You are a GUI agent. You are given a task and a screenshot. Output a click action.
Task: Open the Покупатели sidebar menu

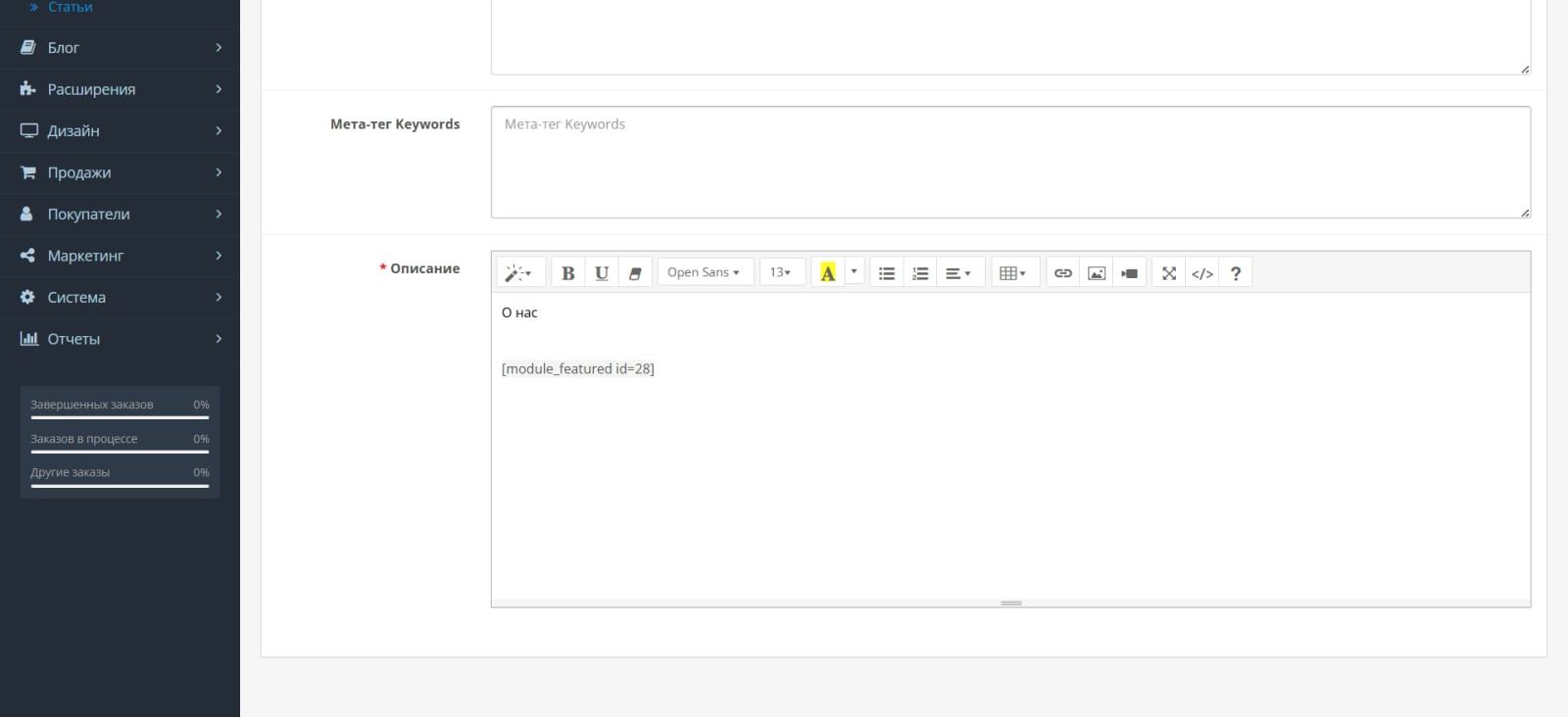[x=120, y=214]
